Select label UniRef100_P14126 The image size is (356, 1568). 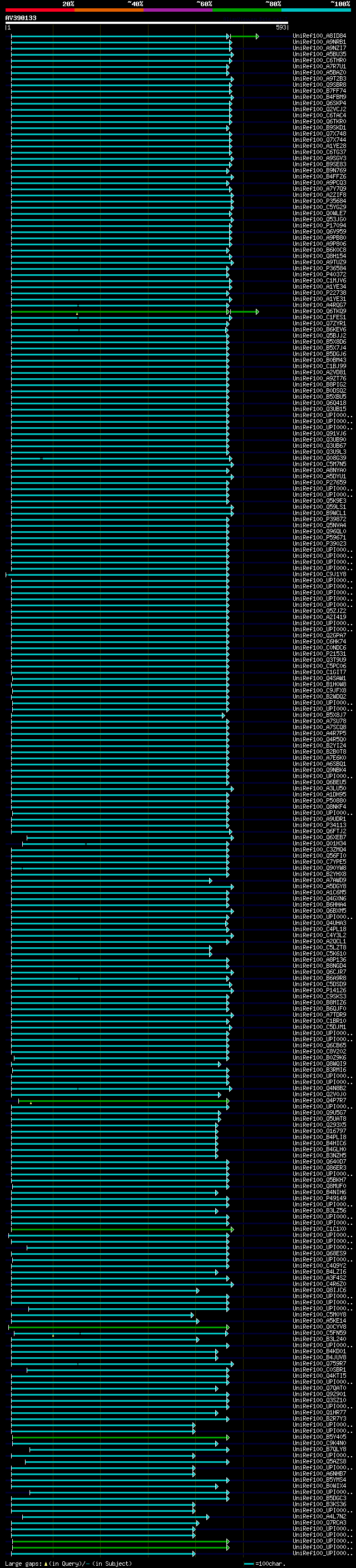[x=319, y=990]
